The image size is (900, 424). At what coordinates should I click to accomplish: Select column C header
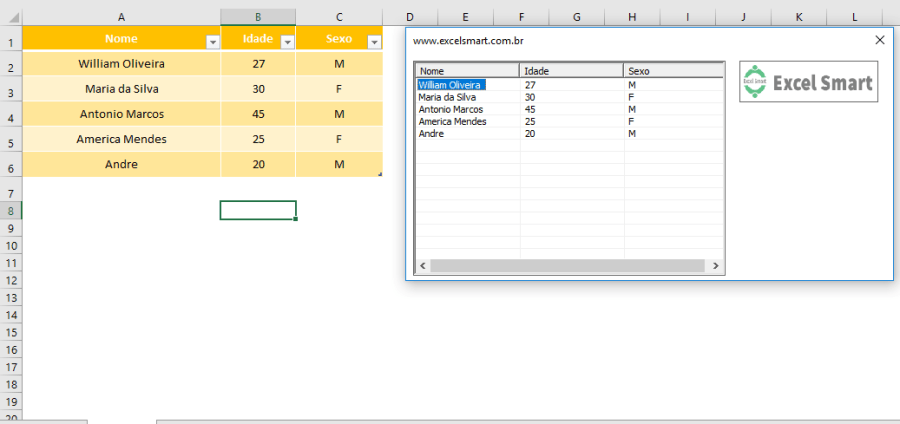(339, 18)
